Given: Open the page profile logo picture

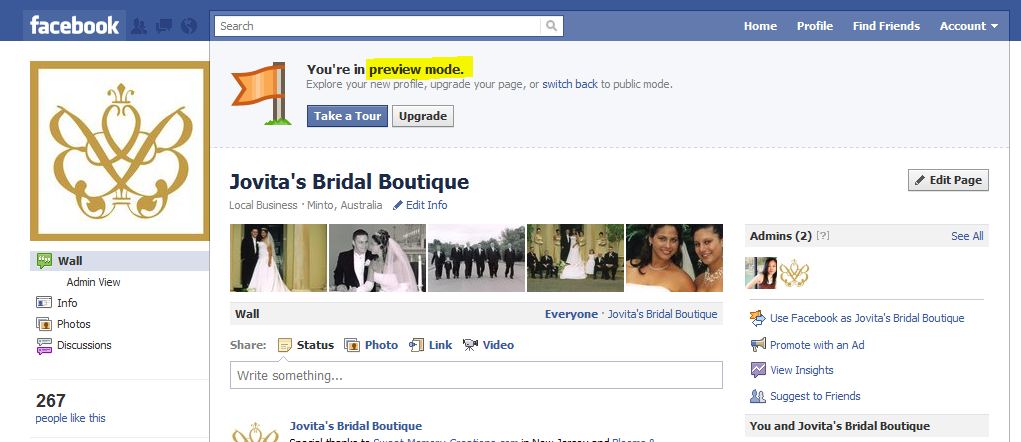Looking at the screenshot, I should click(119, 151).
